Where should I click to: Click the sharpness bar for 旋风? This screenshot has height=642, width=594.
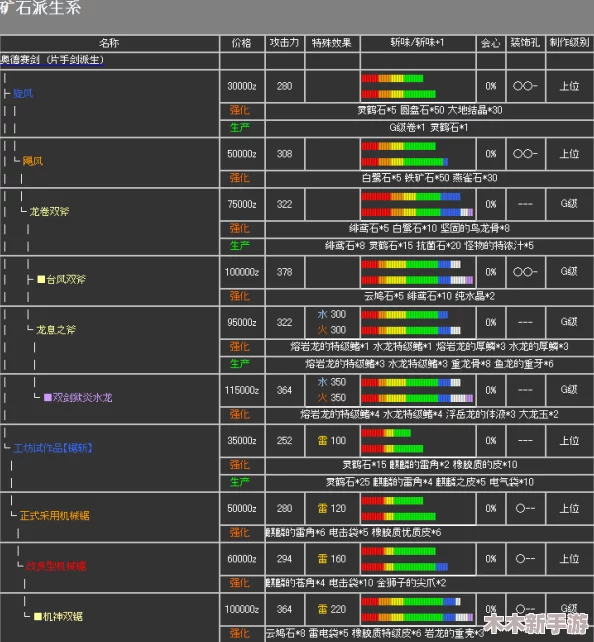[x=399, y=86]
